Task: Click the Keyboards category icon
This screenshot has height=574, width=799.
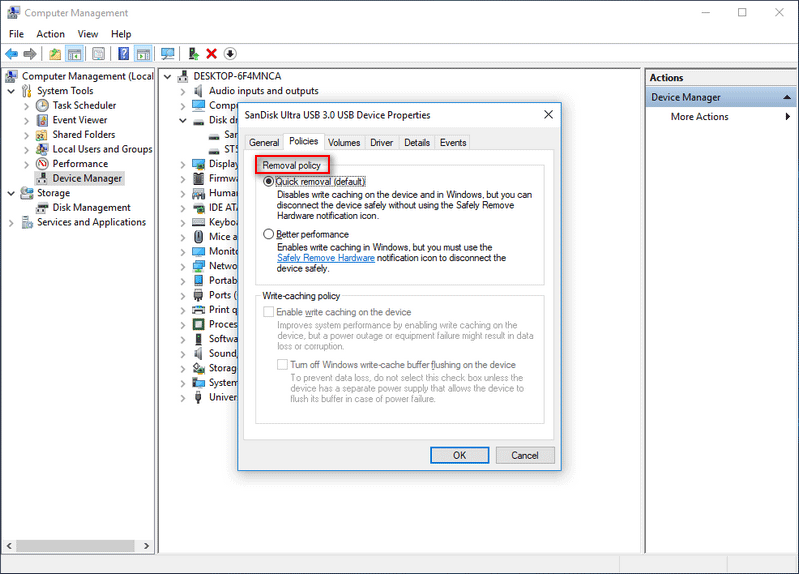Action: 198,223
